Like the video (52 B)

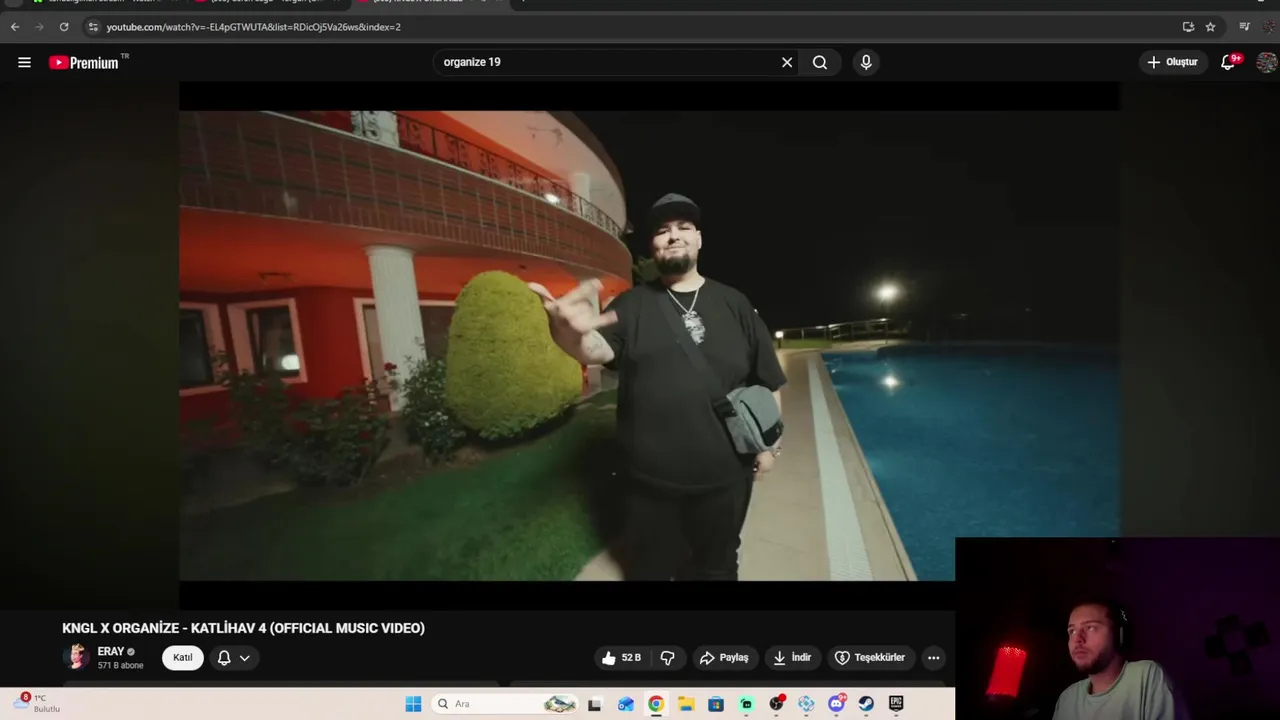pyautogui.click(x=621, y=657)
